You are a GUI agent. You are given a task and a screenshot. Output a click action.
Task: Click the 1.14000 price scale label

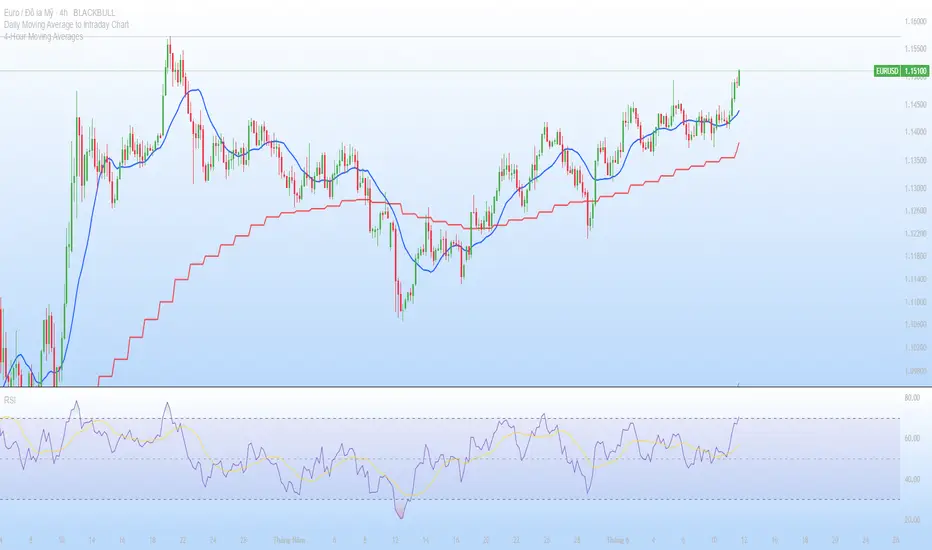pyautogui.click(x=915, y=131)
